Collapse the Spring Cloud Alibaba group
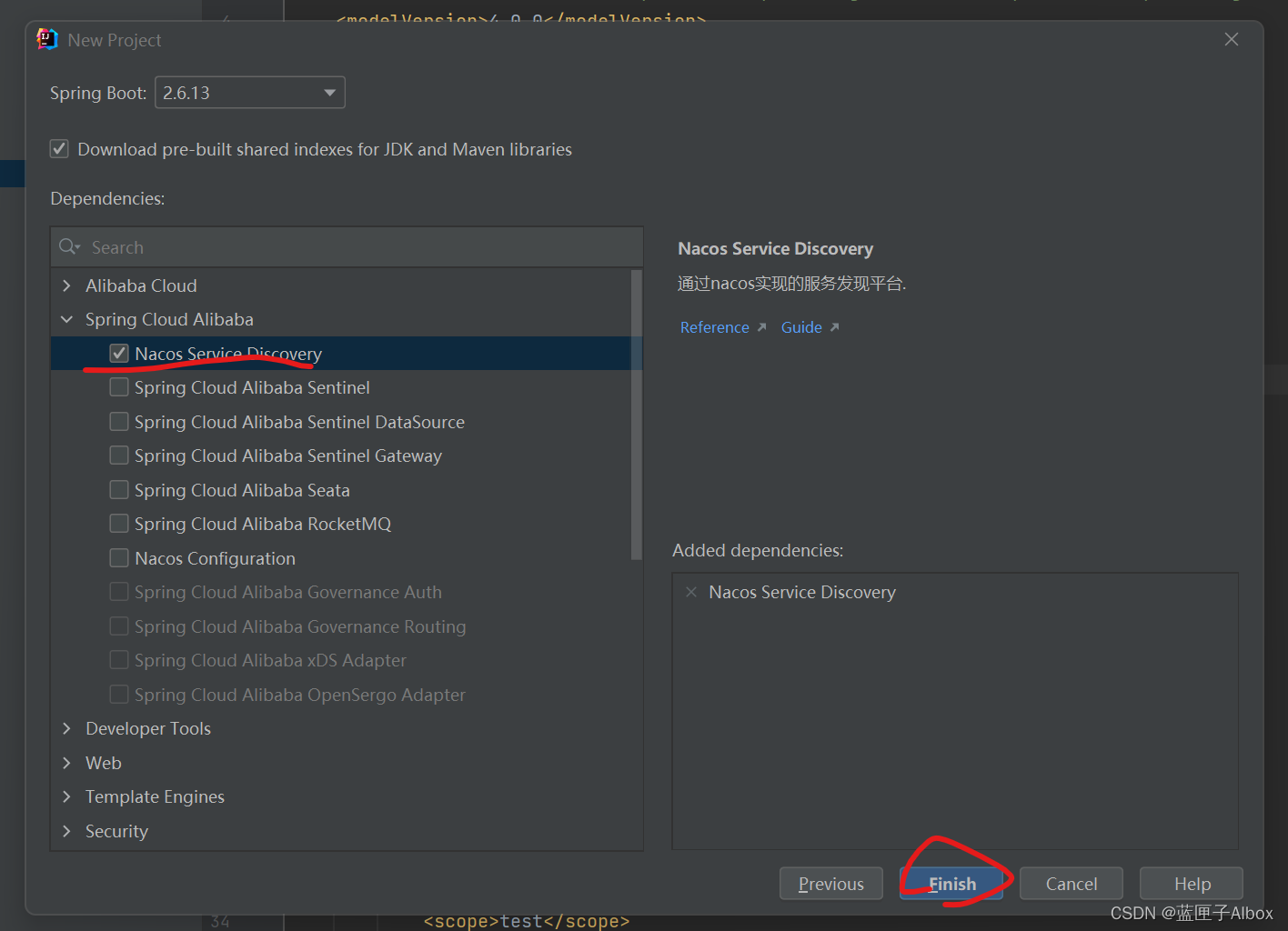 [66, 319]
